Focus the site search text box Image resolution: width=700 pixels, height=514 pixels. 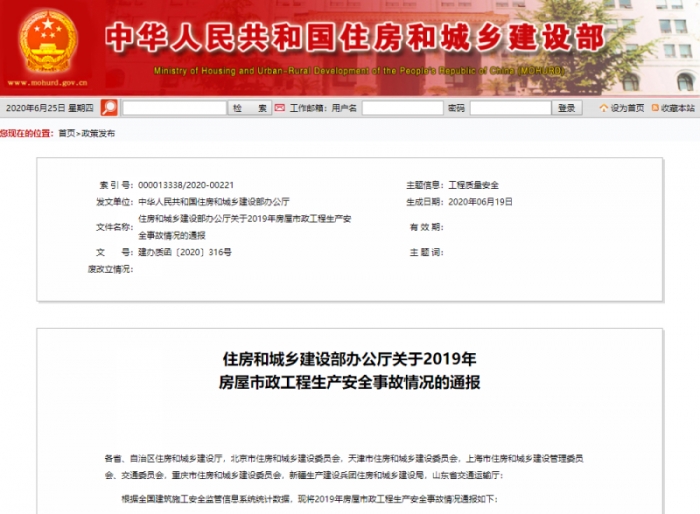point(174,108)
